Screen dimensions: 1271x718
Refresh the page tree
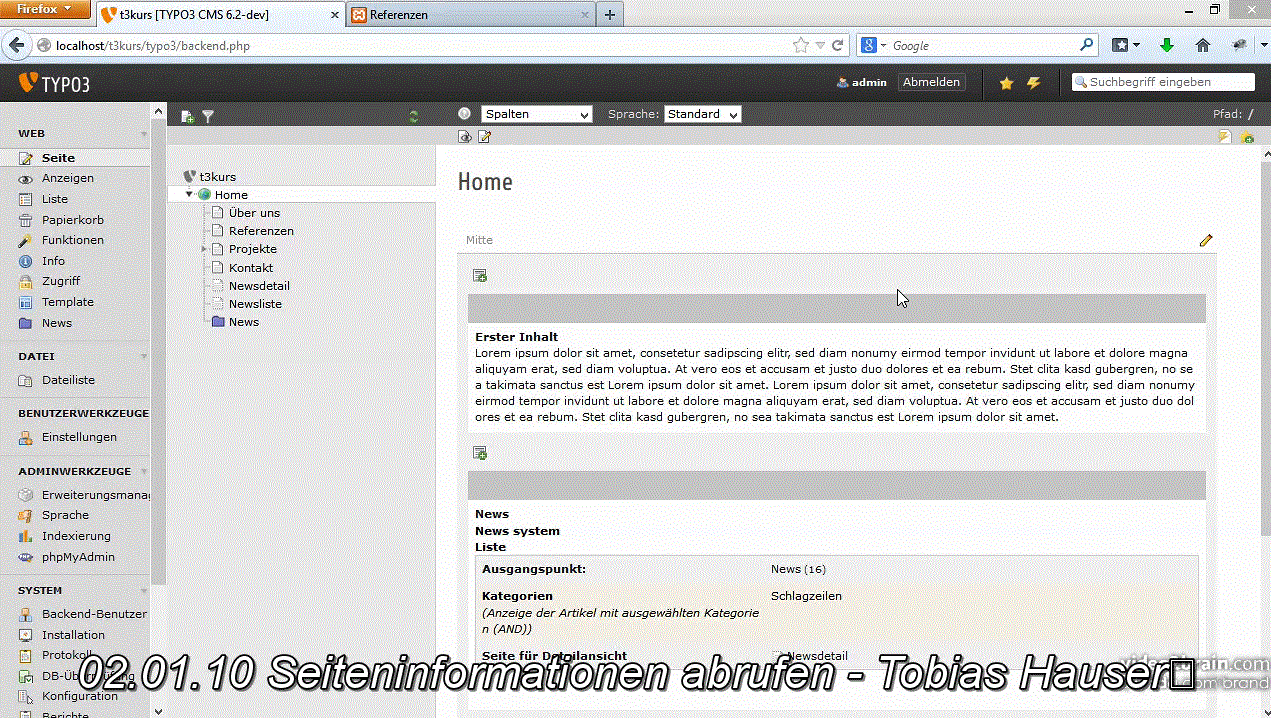coord(414,117)
